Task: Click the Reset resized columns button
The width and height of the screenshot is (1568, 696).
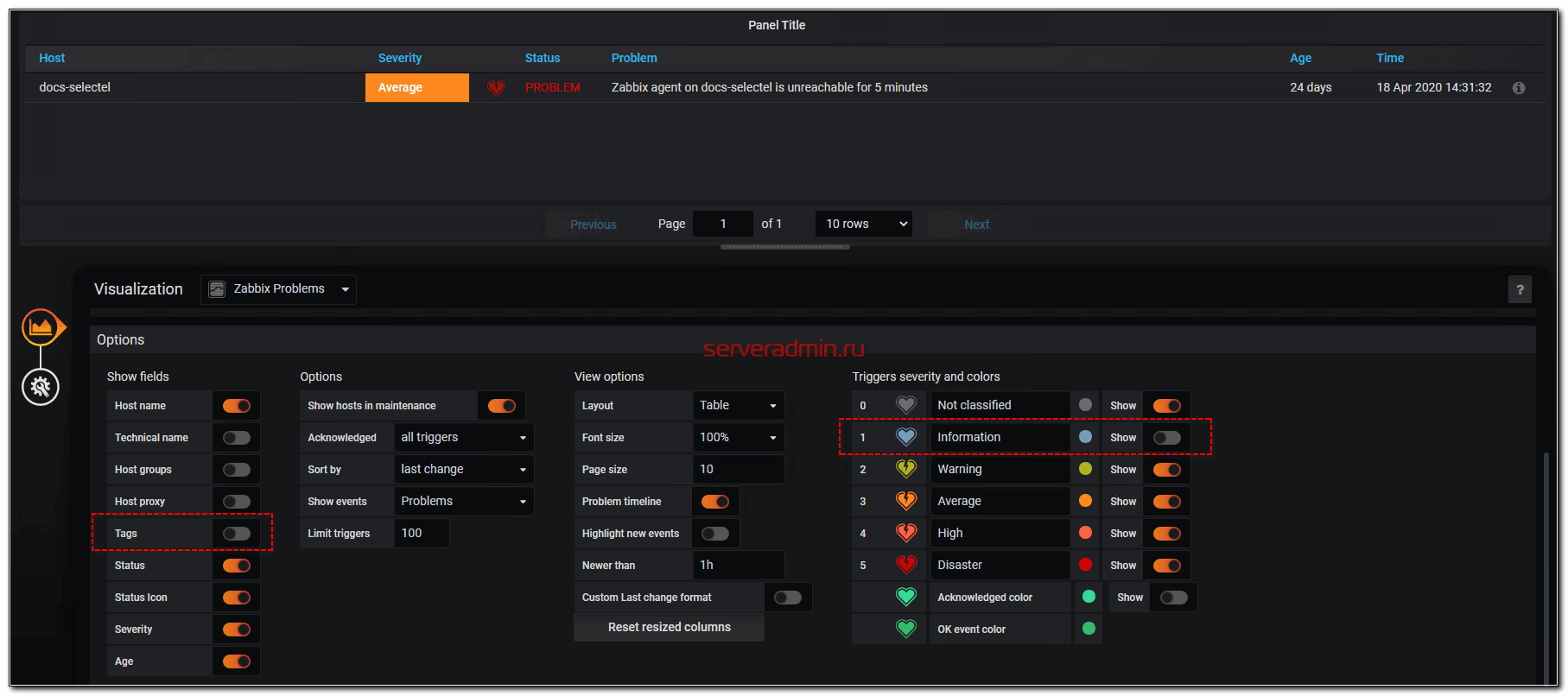Action: click(670, 628)
